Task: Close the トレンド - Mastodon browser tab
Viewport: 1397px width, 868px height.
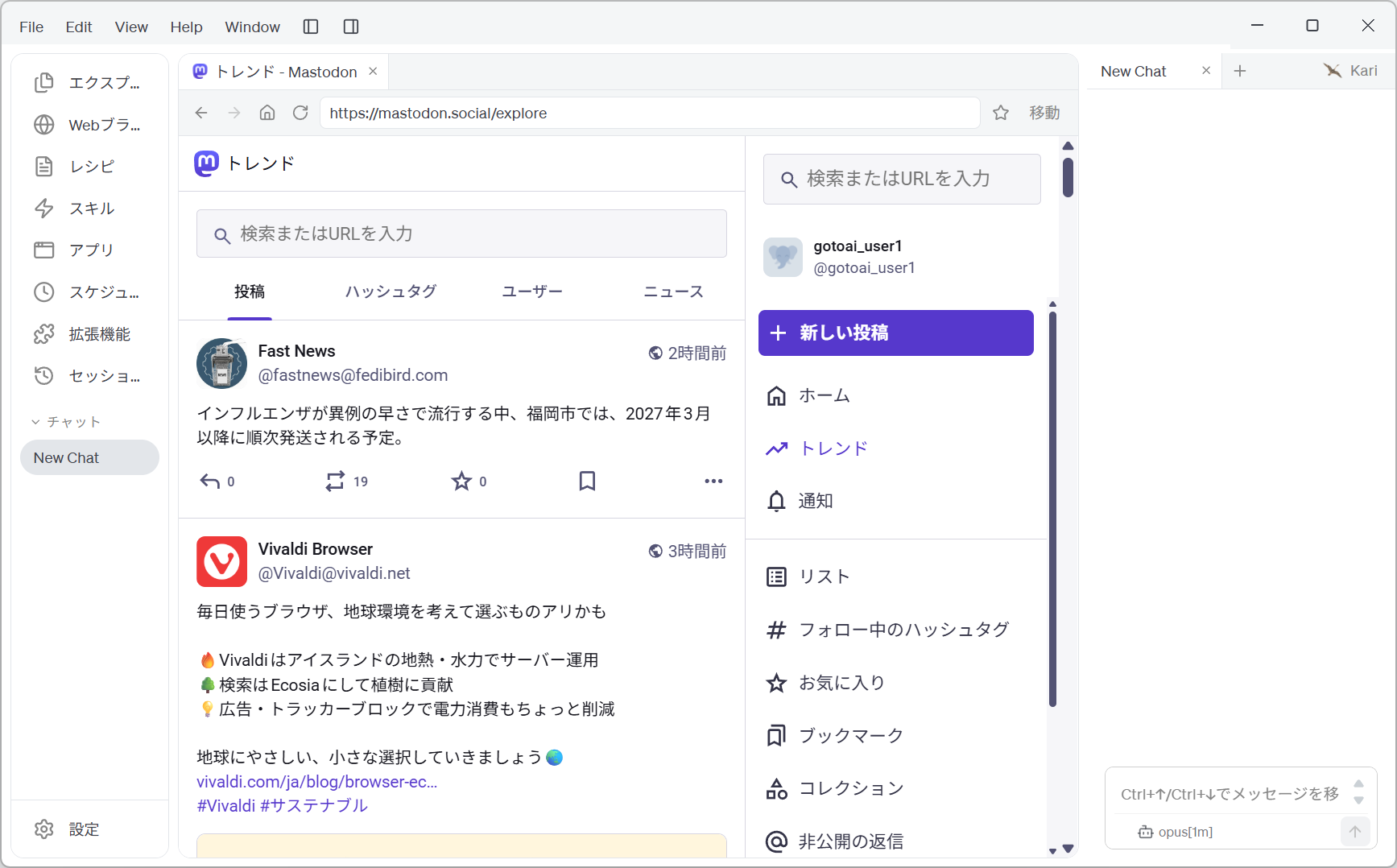Action: coord(373,71)
